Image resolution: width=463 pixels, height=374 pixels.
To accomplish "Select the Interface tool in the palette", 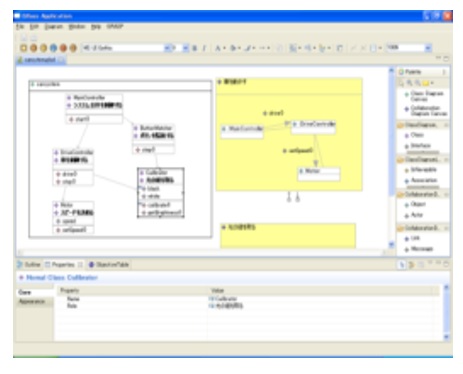I will (x=419, y=146).
